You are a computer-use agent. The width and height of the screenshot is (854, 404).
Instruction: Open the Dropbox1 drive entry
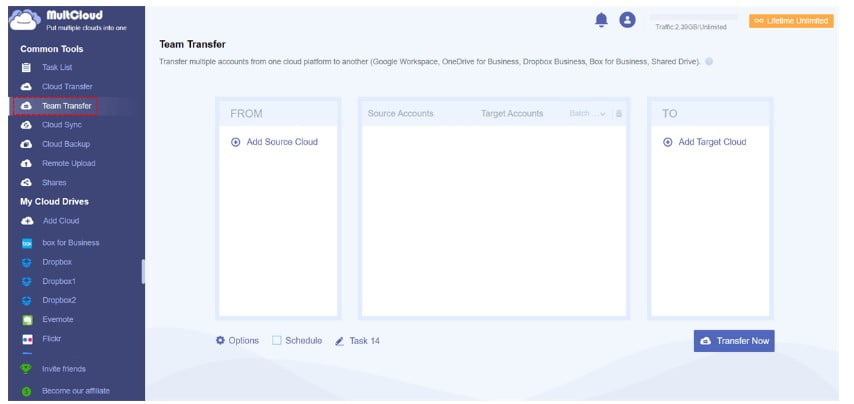click(x=59, y=281)
